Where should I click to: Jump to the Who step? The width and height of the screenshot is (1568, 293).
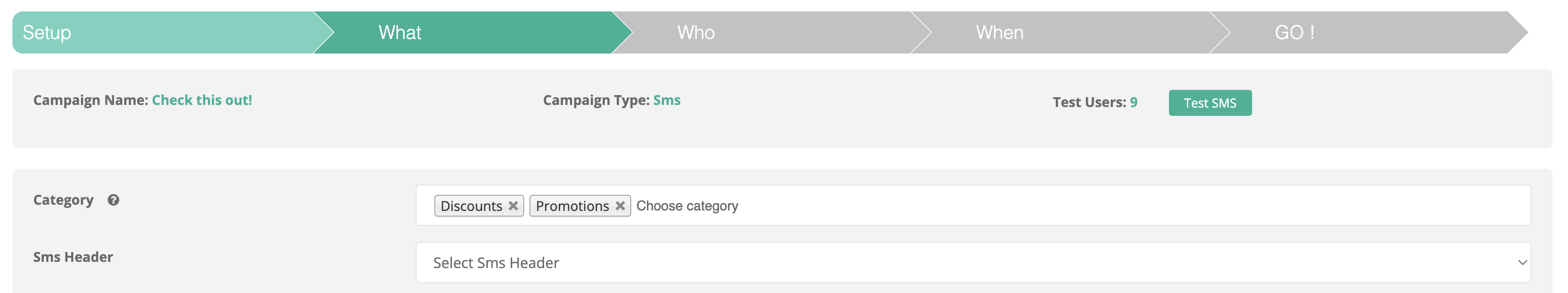tap(696, 32)
